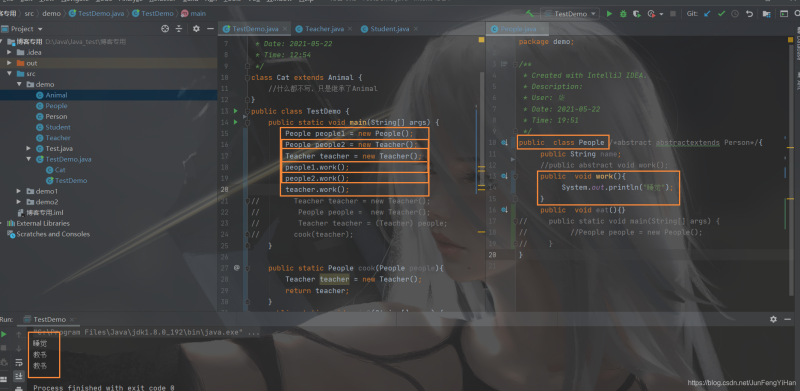Select the People class in Project tree

(56, 106)
